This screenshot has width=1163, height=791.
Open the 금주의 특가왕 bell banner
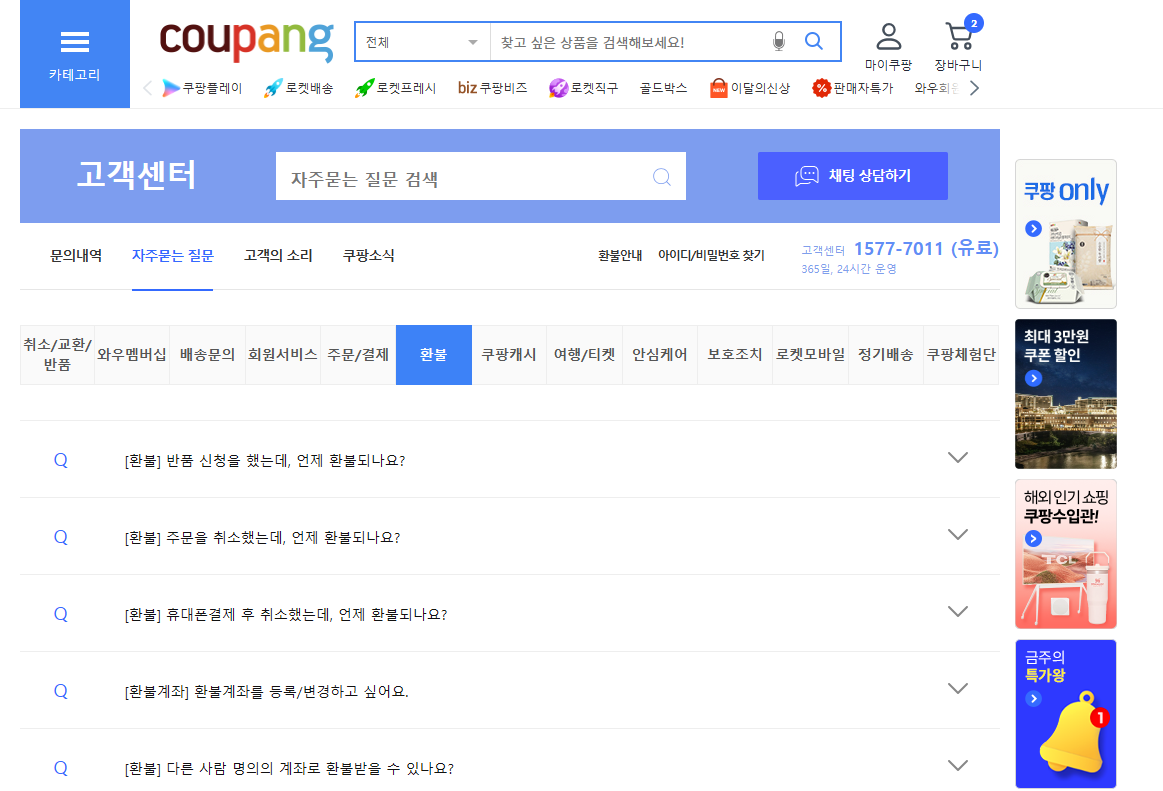pos(1066,714)
